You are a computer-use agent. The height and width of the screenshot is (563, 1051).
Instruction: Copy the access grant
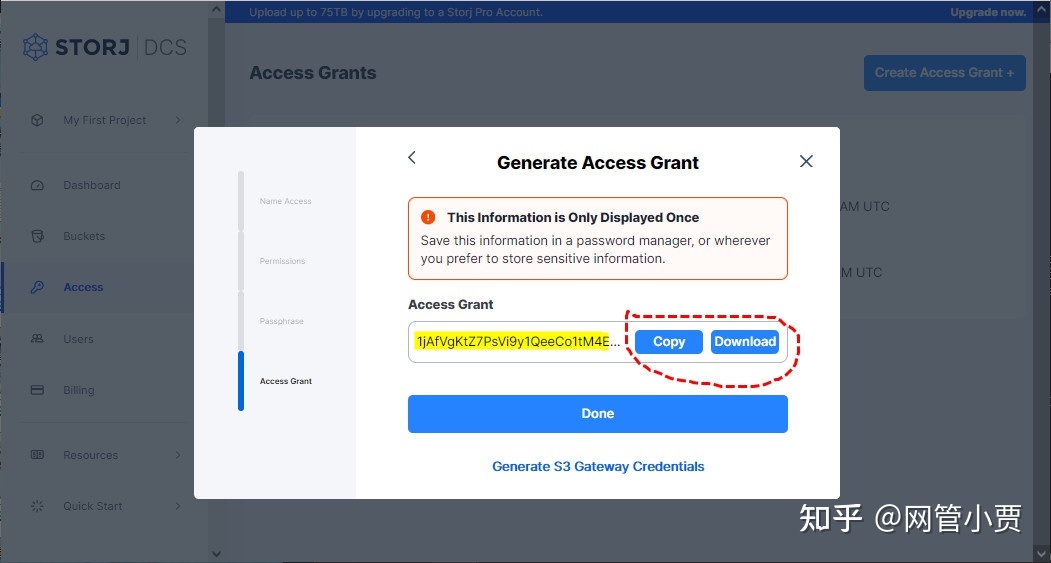pyautogui.click(x=669, y=342)
